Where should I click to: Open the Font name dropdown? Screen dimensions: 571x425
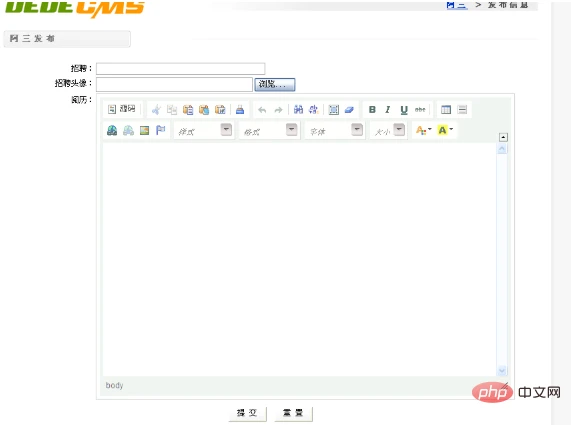click(x=335, y=130)
